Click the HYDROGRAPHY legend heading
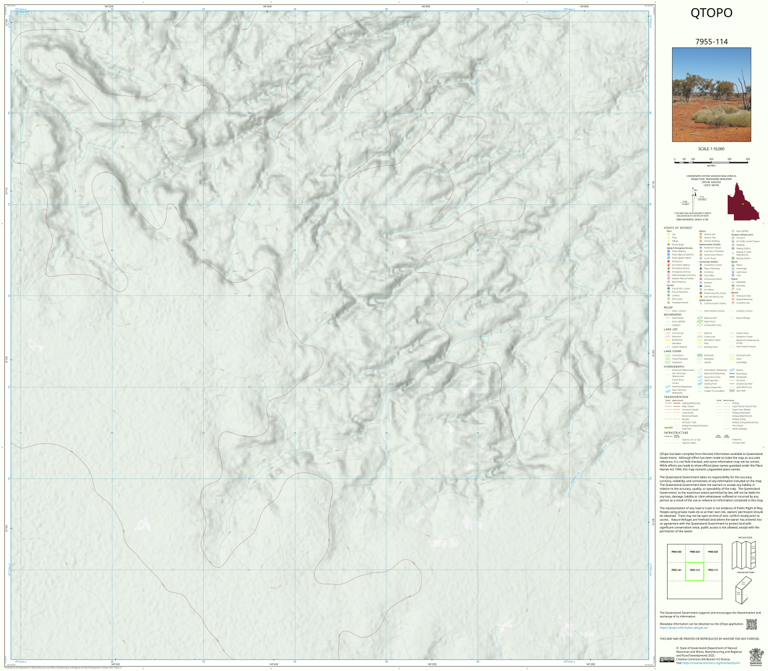Screen dimensions: 768x671 click(x=674, y=366)
